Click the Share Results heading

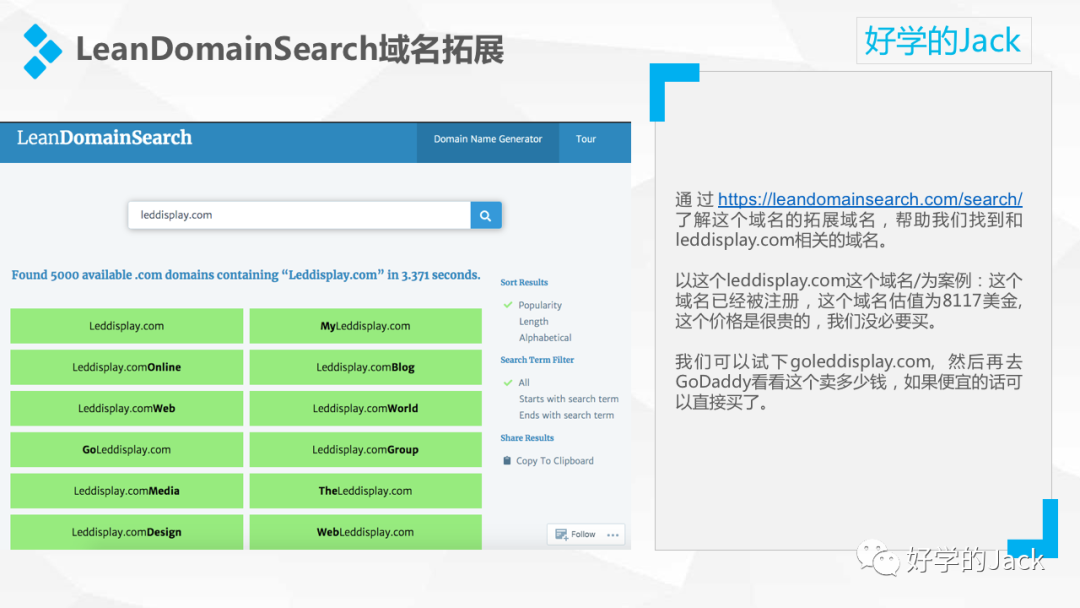tap(527, 438)
